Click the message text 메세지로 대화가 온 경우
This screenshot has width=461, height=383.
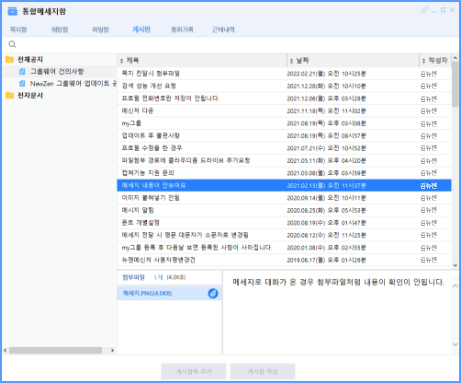tap(339, 282)
